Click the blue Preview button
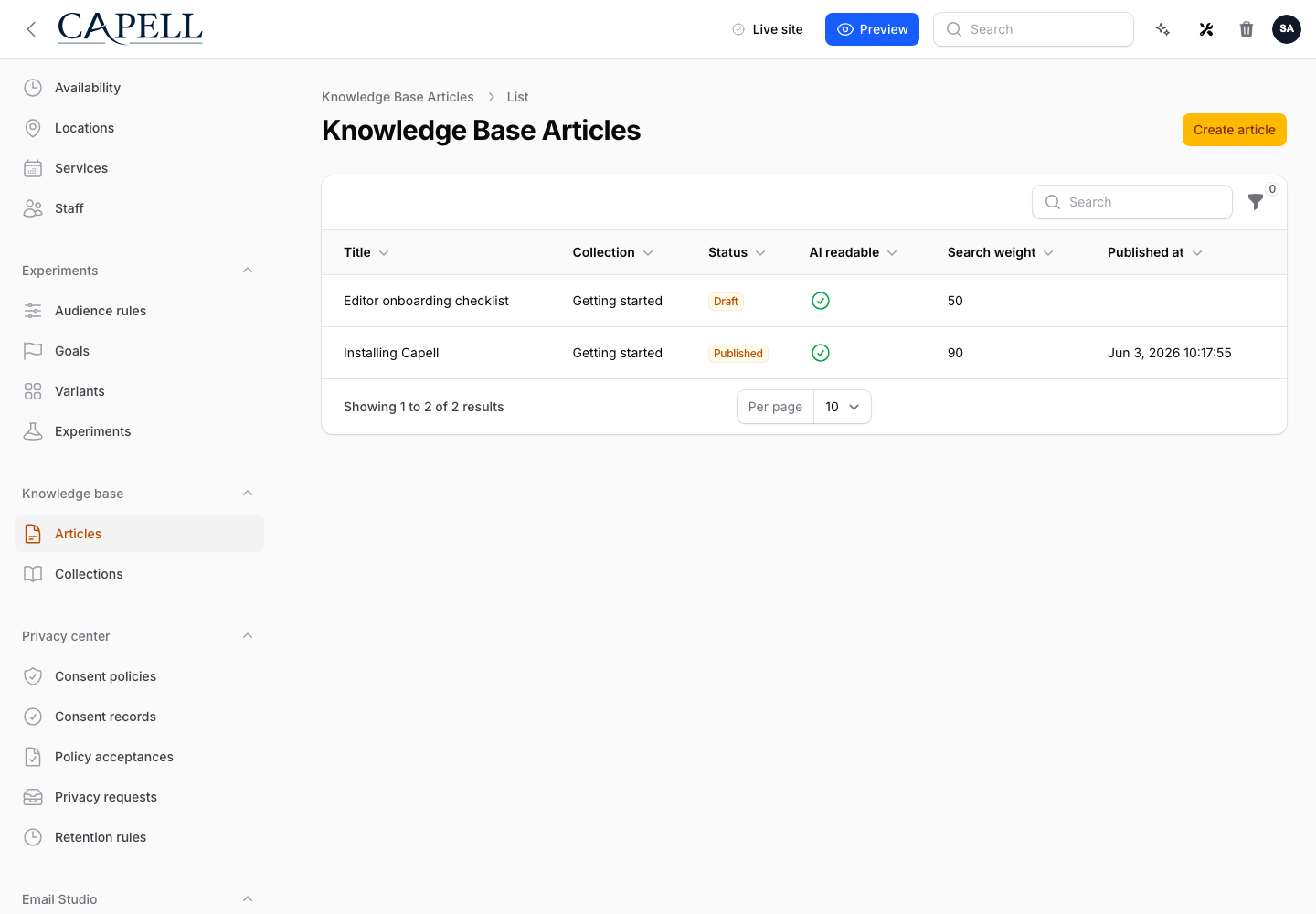Screen dimensions: 1316x914 pyautogui.click(x=872, y=29)
